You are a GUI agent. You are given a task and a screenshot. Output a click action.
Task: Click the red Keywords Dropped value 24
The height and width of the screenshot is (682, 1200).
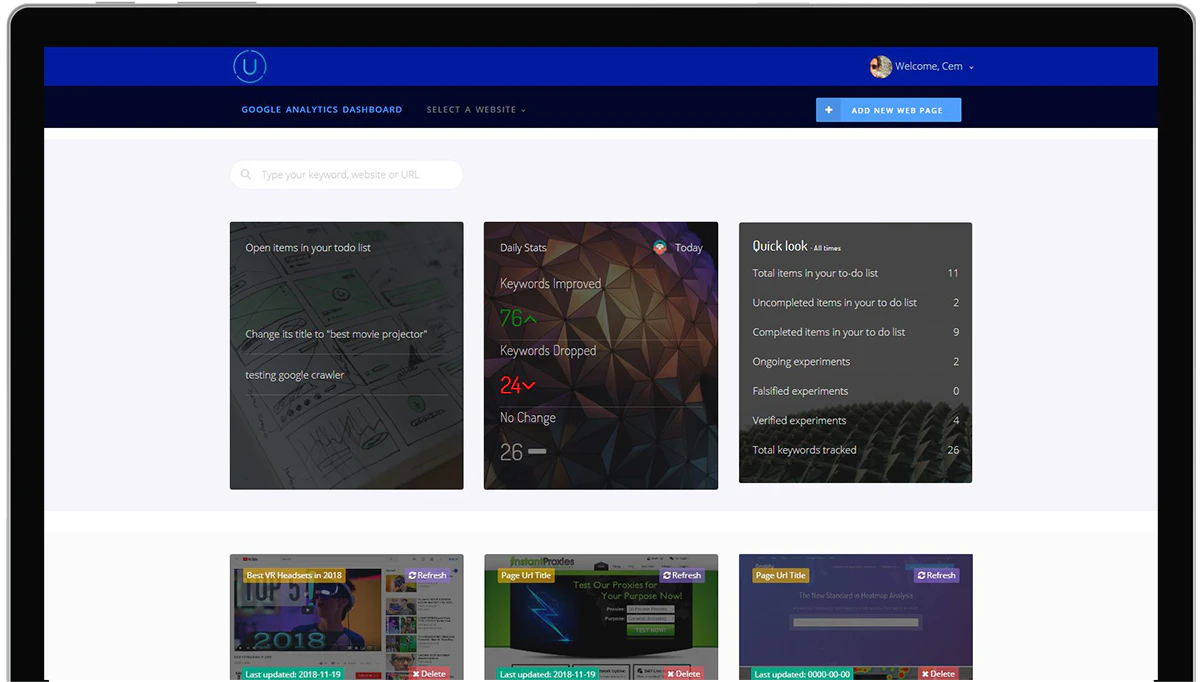517,385
